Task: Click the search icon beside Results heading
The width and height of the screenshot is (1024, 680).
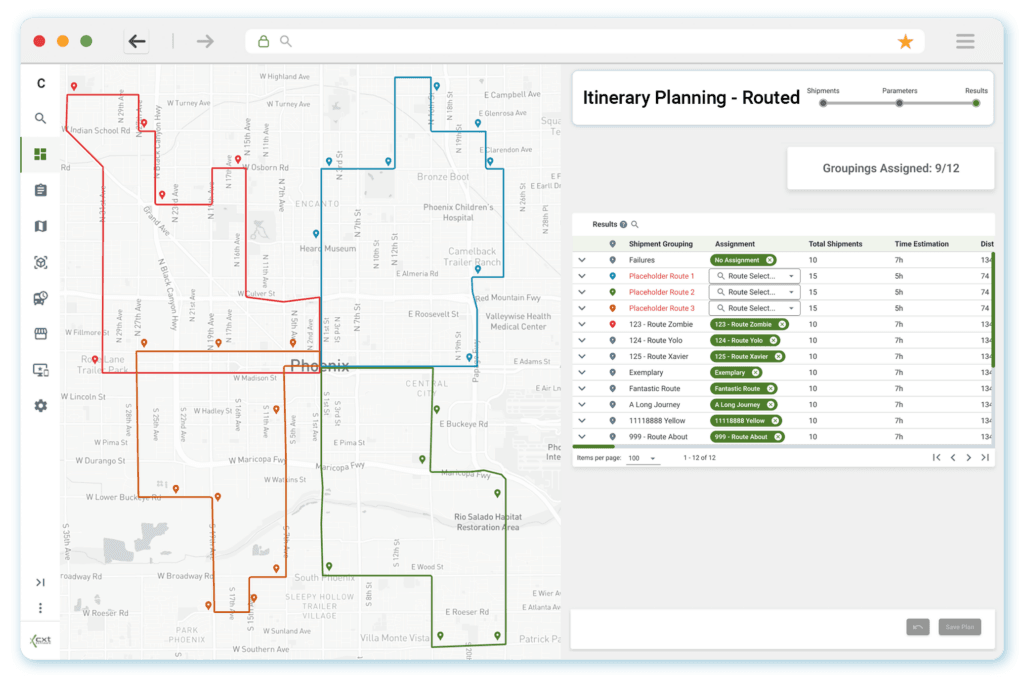Action: 634,225
